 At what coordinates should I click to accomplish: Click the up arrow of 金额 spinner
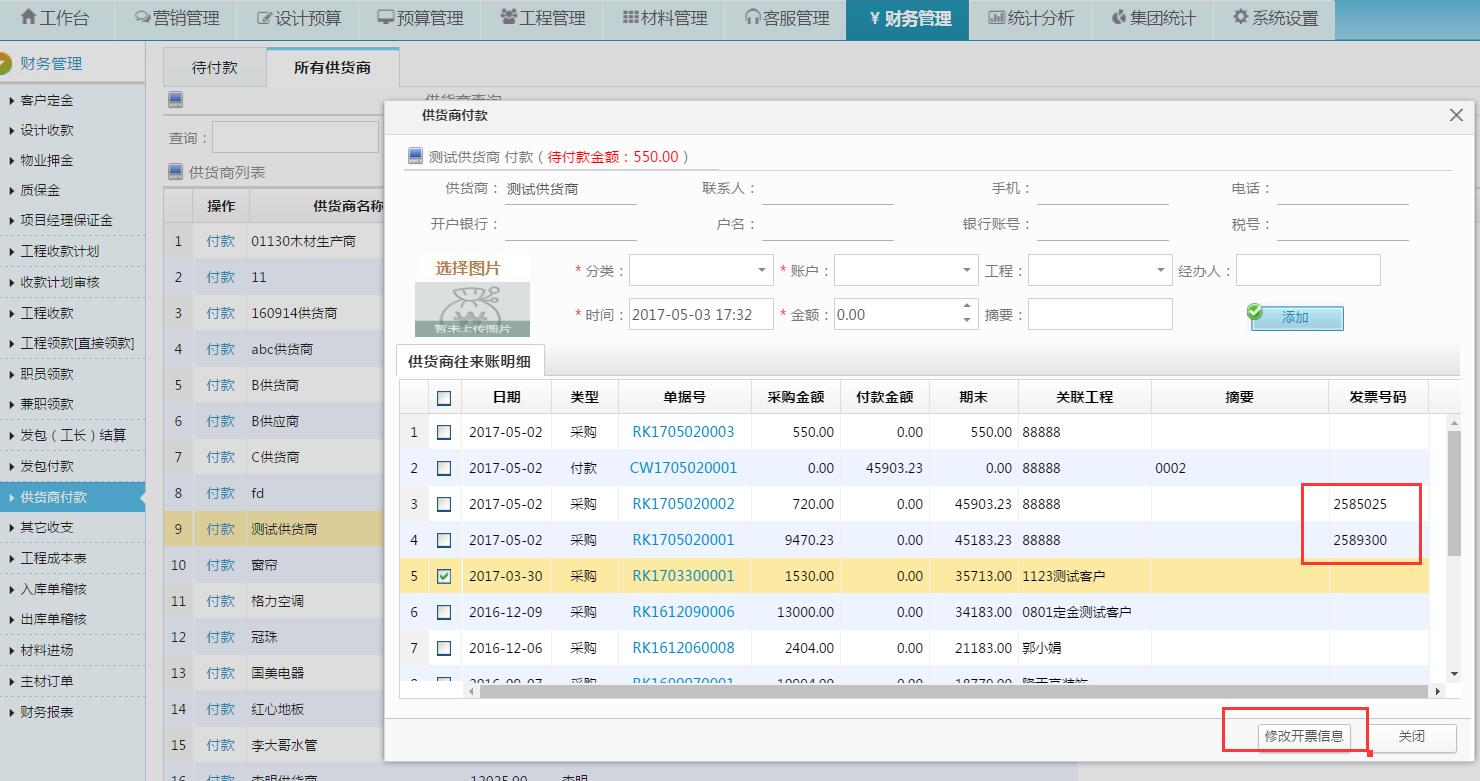(966, 307)
